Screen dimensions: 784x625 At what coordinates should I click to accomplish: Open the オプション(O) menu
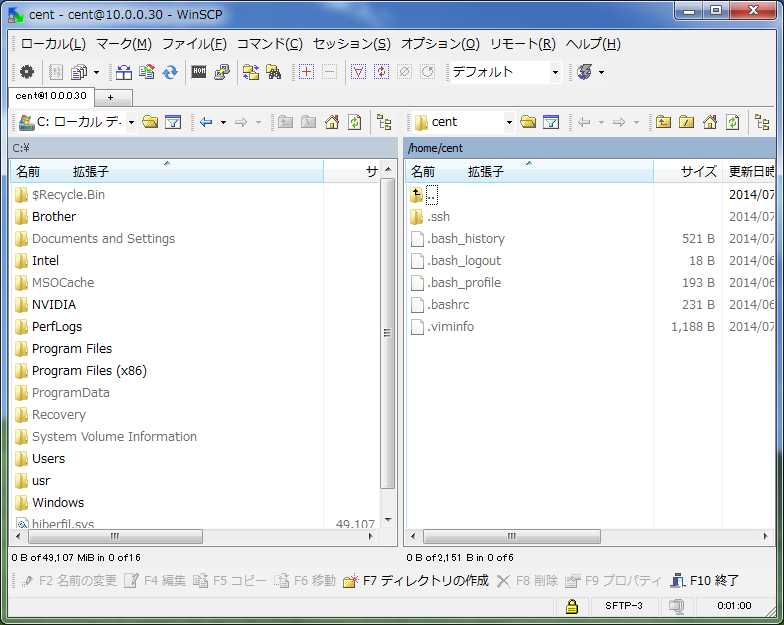point(440,44)
